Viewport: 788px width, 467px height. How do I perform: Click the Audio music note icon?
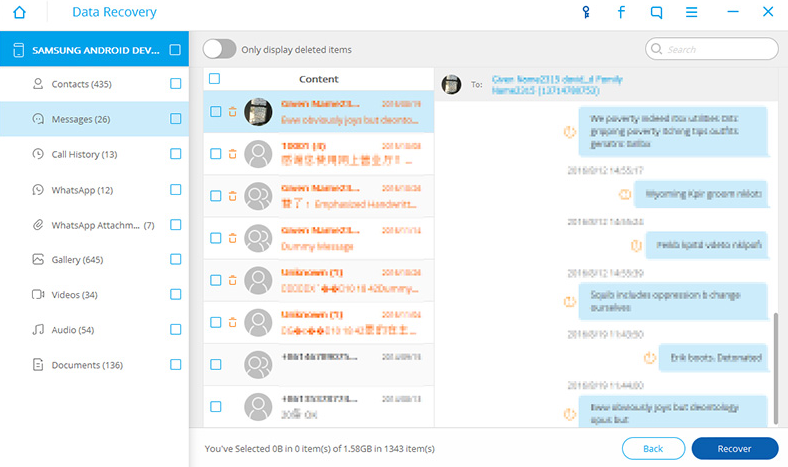(x=38, y=329)
